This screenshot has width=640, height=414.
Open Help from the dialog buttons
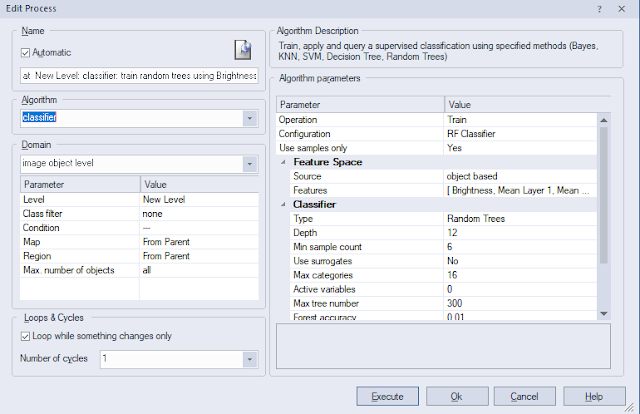tap(596, 396)
